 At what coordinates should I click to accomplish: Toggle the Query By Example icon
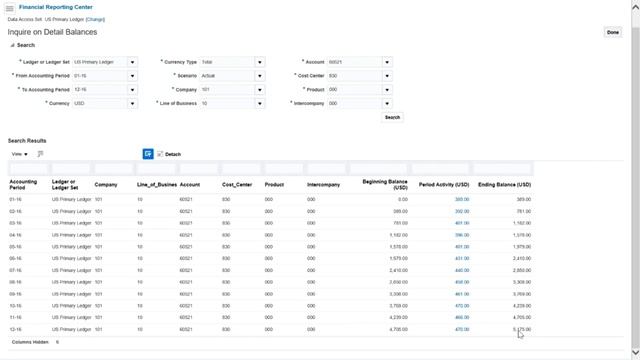tap(148, 154)
